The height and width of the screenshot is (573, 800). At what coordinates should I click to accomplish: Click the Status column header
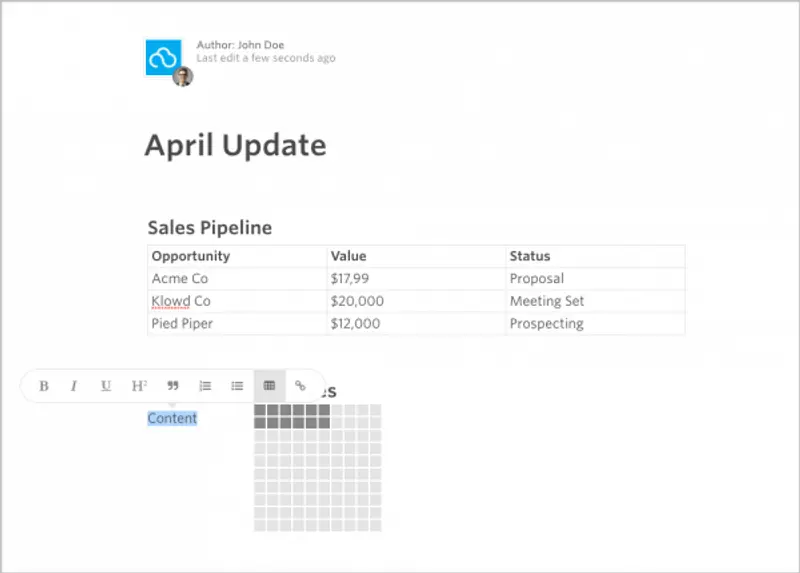(x=530, y=256)
